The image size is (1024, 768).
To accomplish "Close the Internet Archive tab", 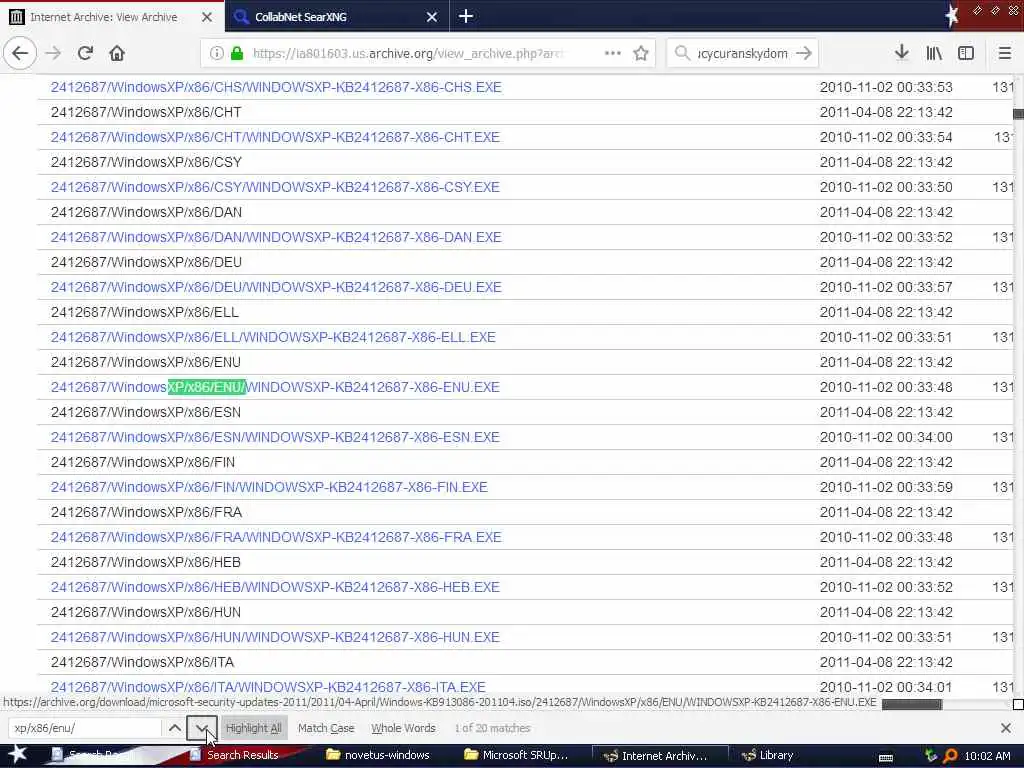I will pyautogui.click(x=206, y=17).
